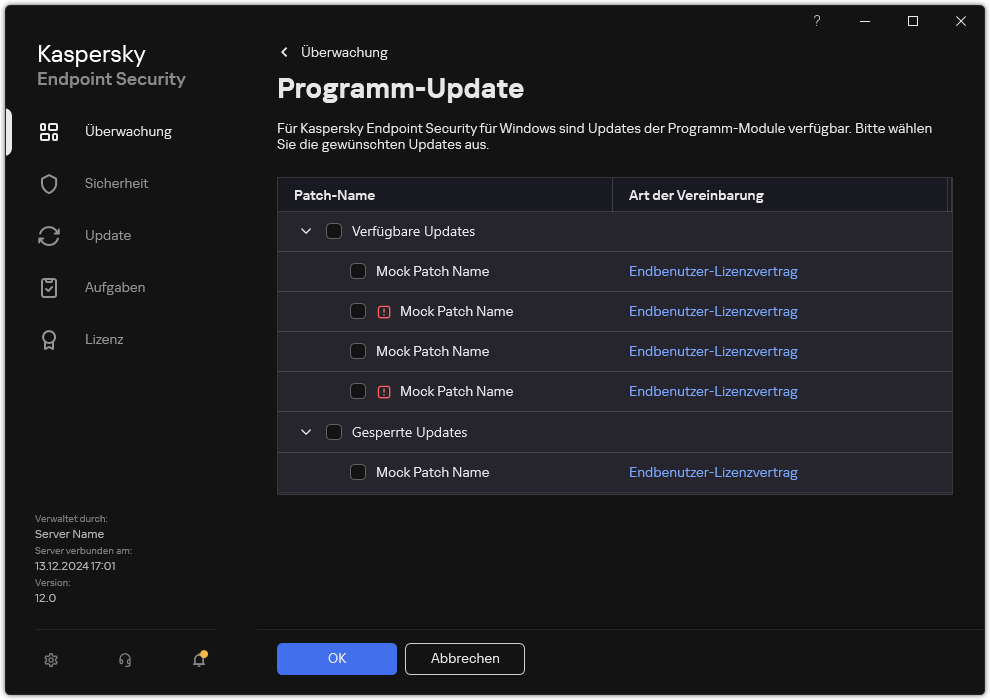
Task: Click the Abbrechen button
Action: [464, 658]
